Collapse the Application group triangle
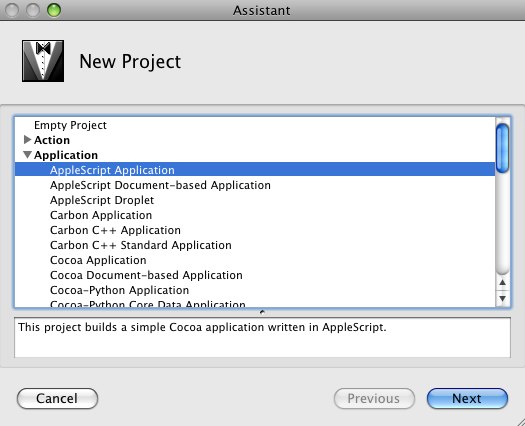 tap(27, 155)
